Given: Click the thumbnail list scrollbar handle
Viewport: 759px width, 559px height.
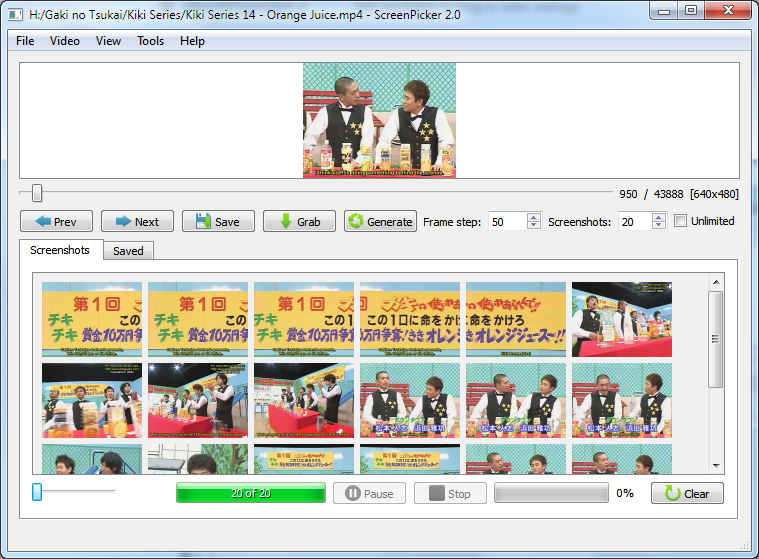Looking at the screenshot, I should tap(715, 339).
